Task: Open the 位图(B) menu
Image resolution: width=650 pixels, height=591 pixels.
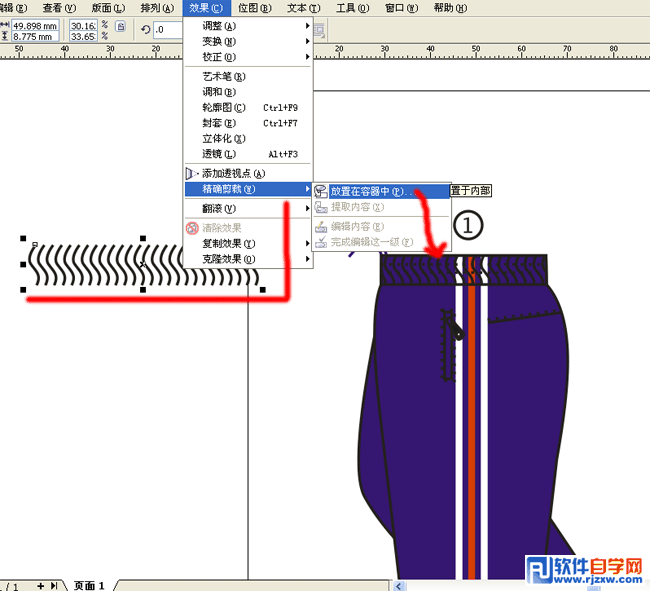Action: [255, 8]
